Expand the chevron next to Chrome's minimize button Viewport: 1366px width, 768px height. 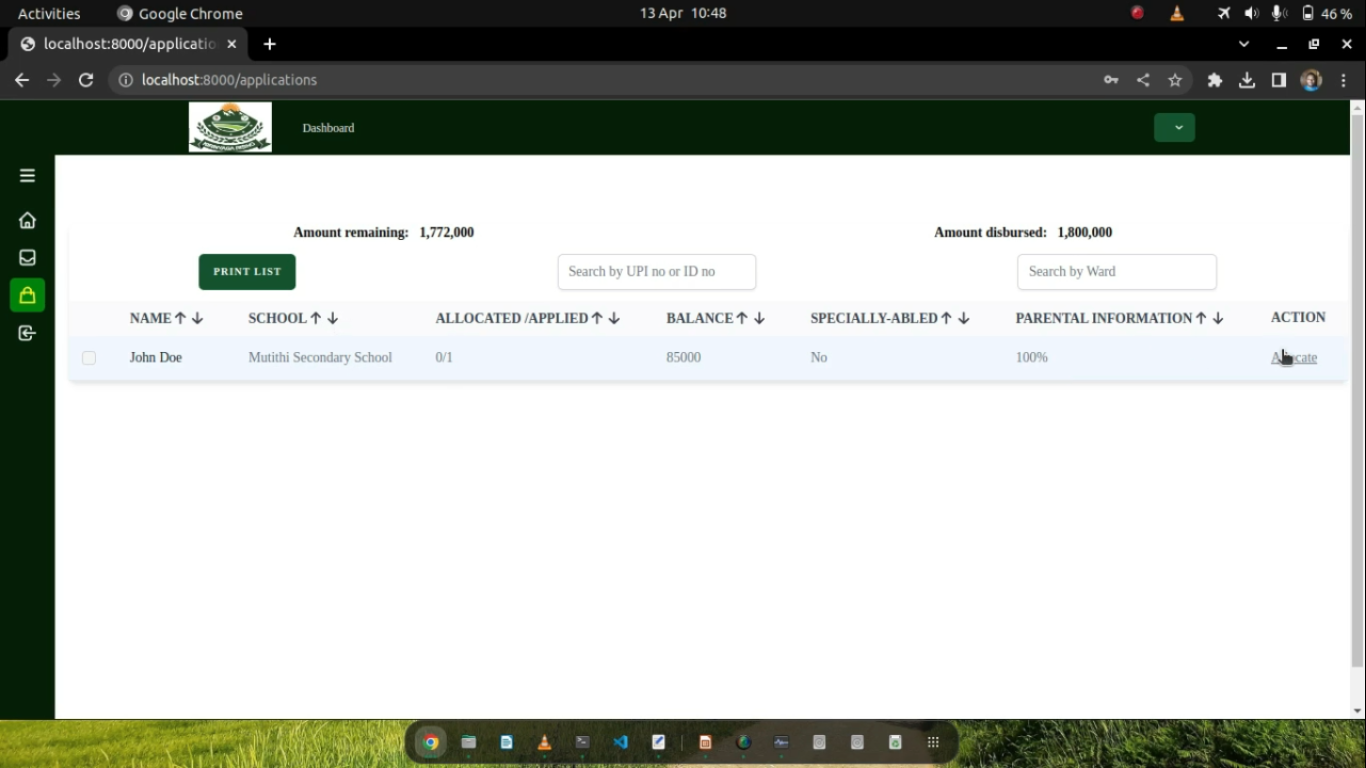(1243, 44)
